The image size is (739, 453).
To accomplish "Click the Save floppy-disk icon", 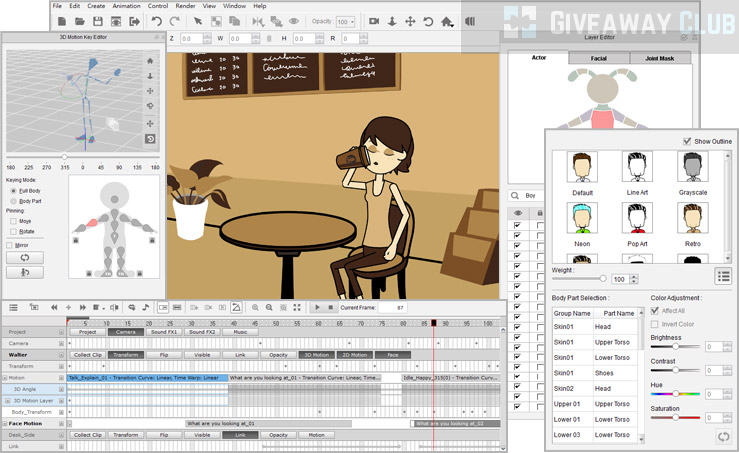I will pyautogui.click(x=98, y=22).
